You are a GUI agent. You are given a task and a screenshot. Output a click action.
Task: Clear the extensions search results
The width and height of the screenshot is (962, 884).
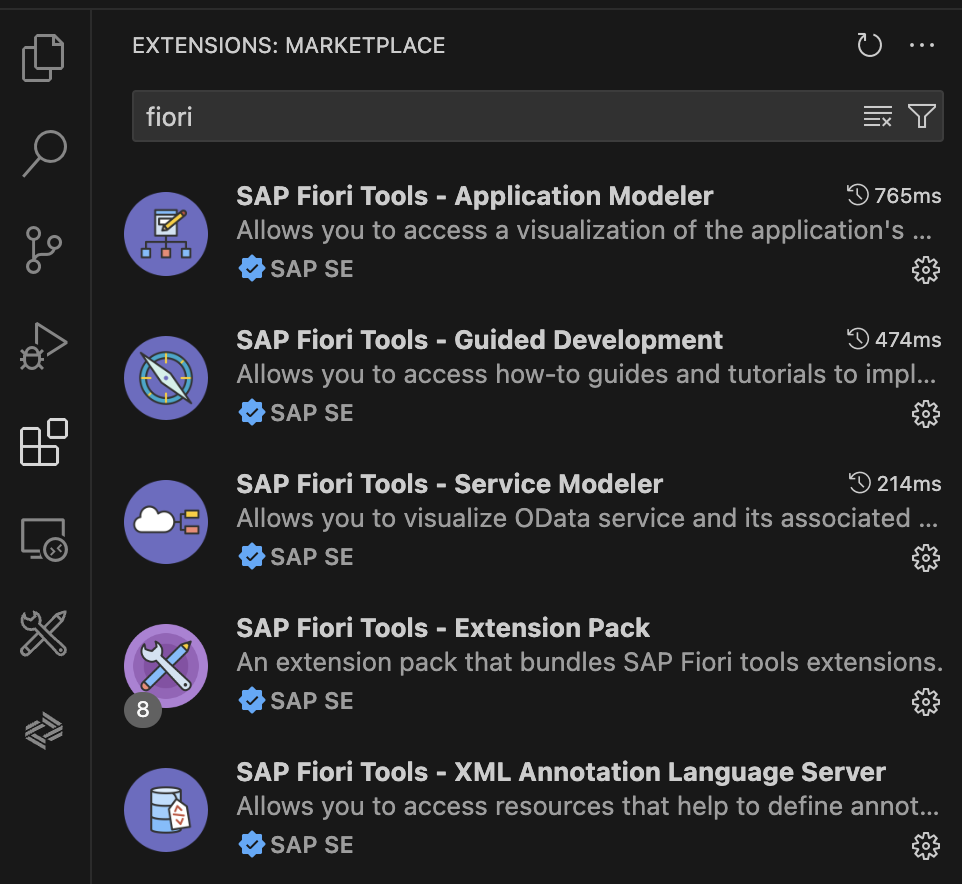pos(877,117)
